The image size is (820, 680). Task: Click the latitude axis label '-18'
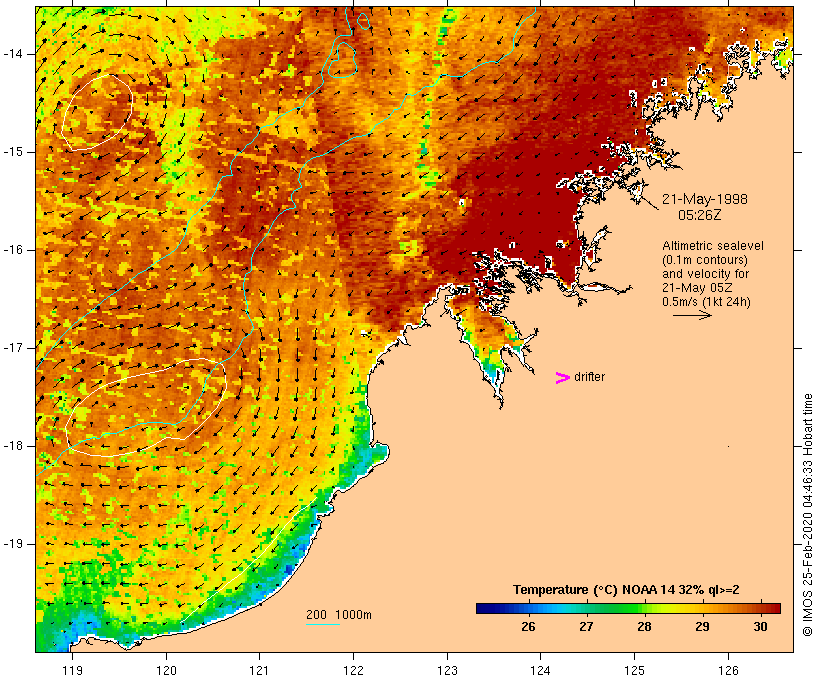coord(13,446)
